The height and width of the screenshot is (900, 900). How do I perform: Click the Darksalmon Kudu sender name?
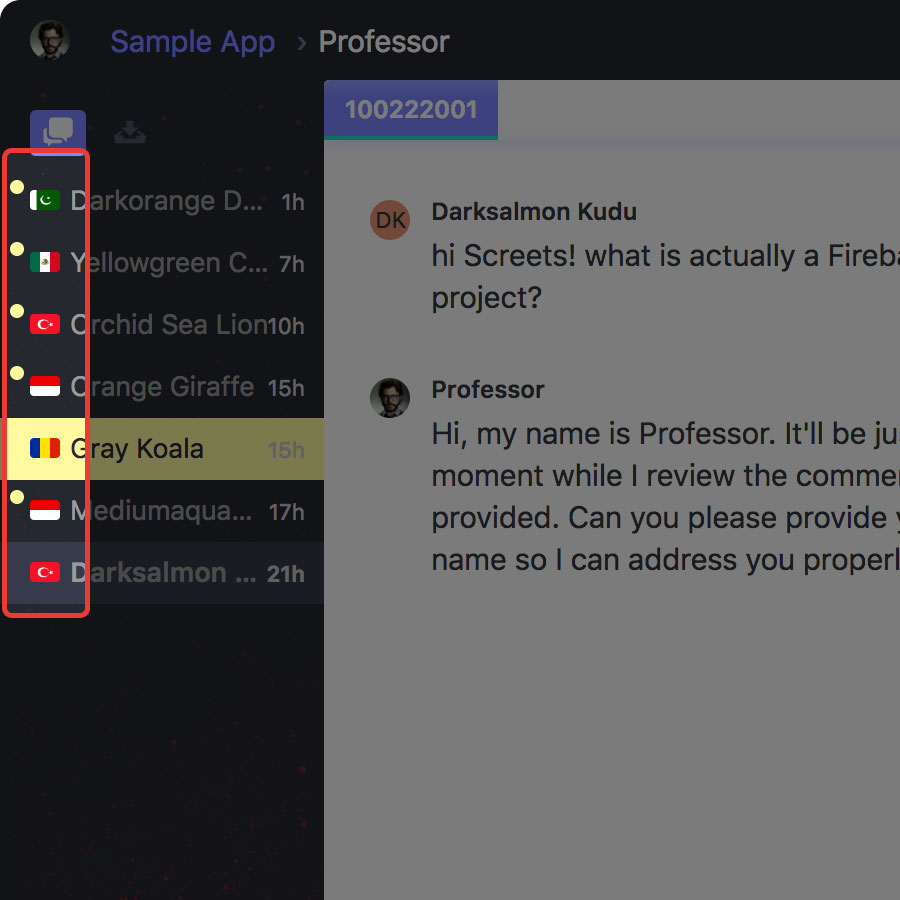coord(533,212)
